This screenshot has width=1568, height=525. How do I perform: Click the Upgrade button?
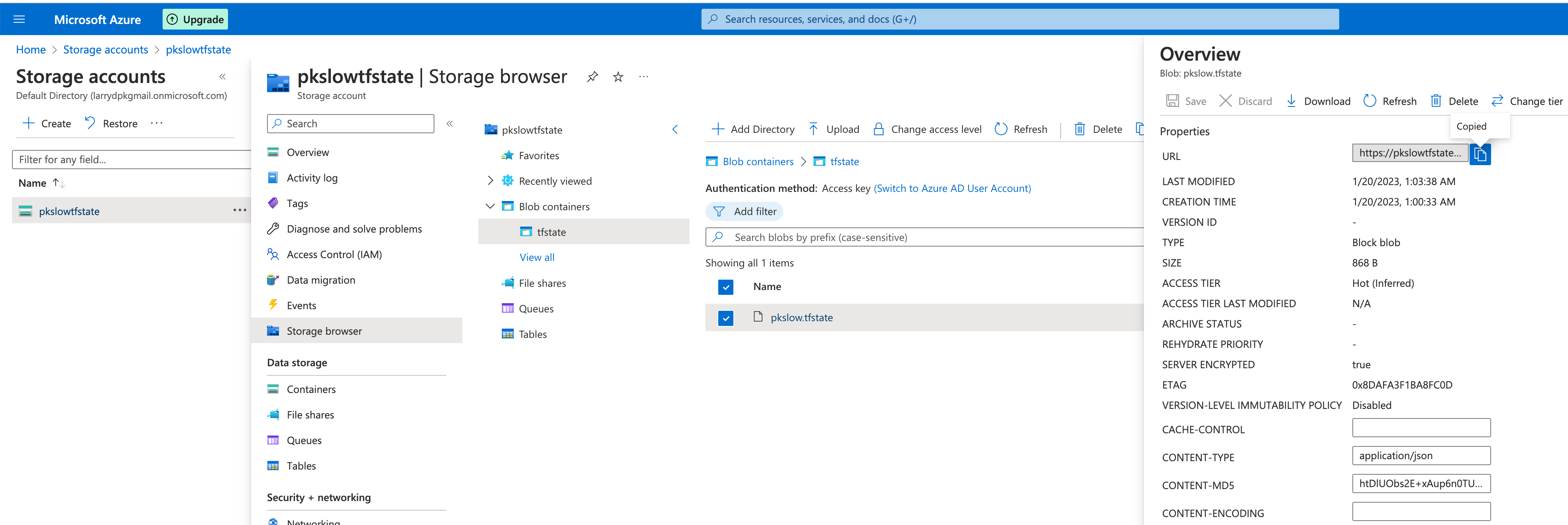pyautogui.click(x=195, y=19)
